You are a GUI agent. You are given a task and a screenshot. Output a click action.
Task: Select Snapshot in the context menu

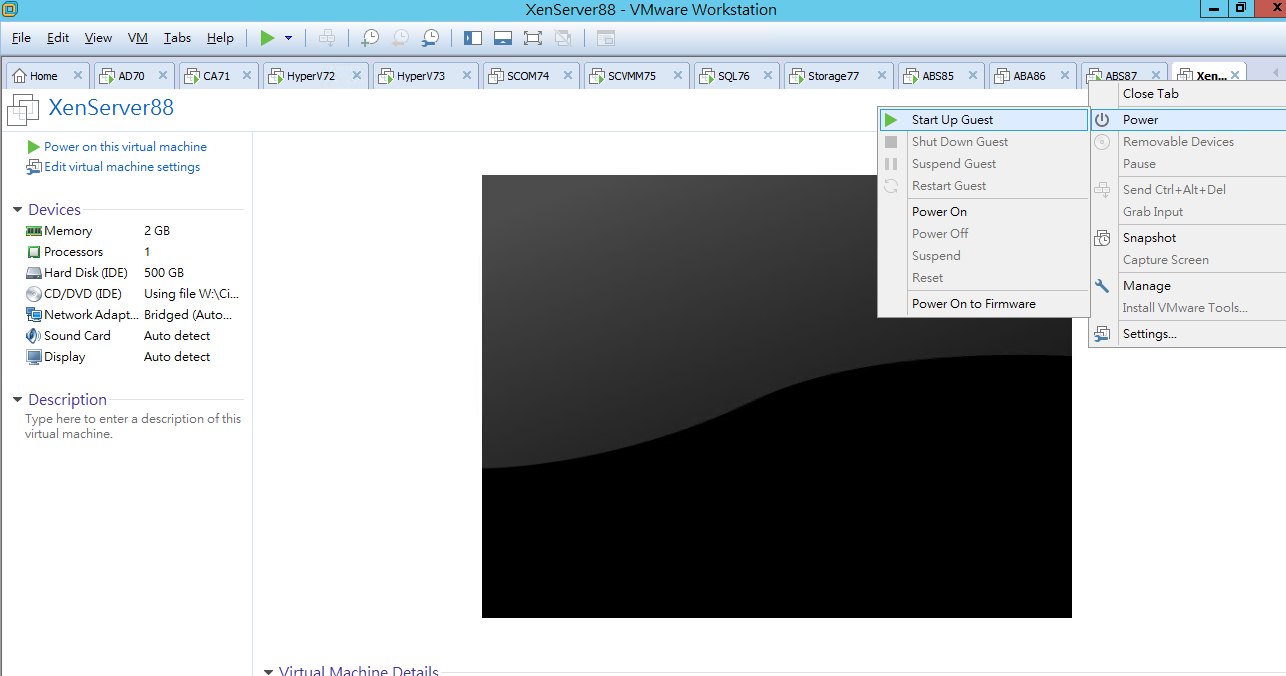click(x=1188, y=238)
